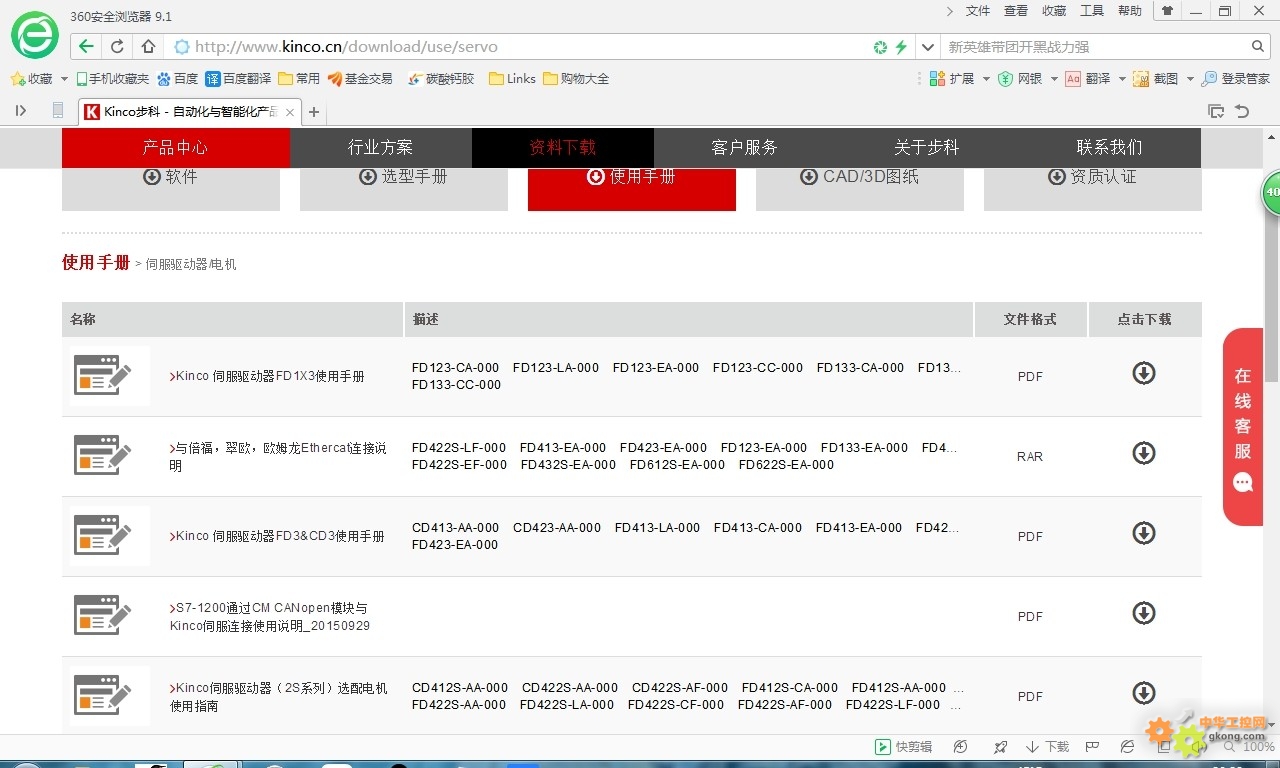Open the browser home page icon
1280x768 pixels.
tap(148, 46)
